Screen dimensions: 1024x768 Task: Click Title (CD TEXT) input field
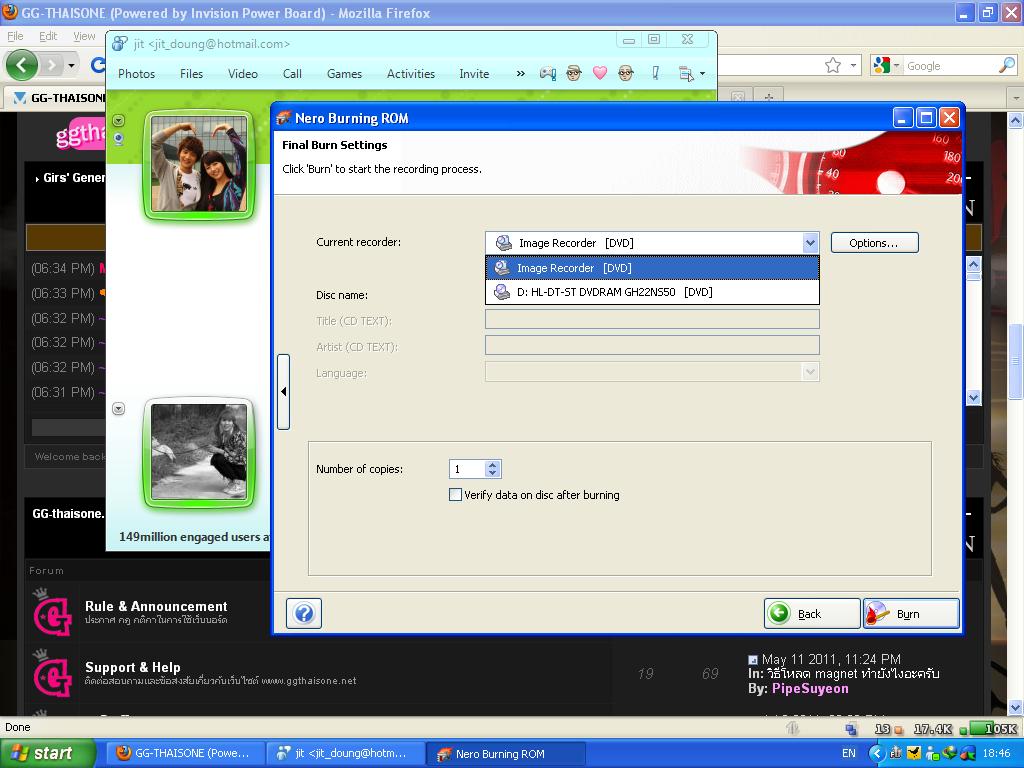652,319
